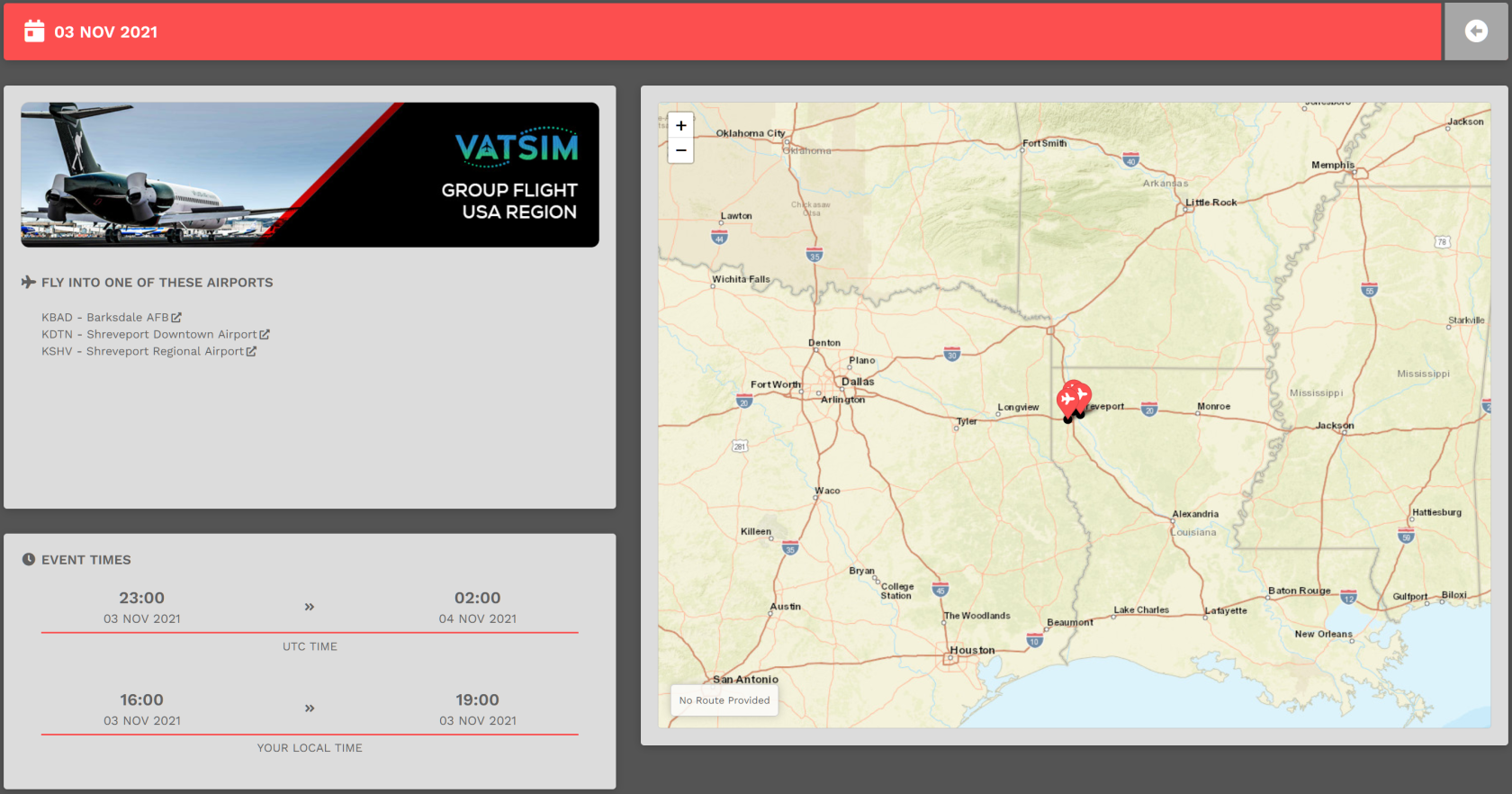Open KBAD Barksdale AFB link
The image size is (1512, 794).
point(112,317)
